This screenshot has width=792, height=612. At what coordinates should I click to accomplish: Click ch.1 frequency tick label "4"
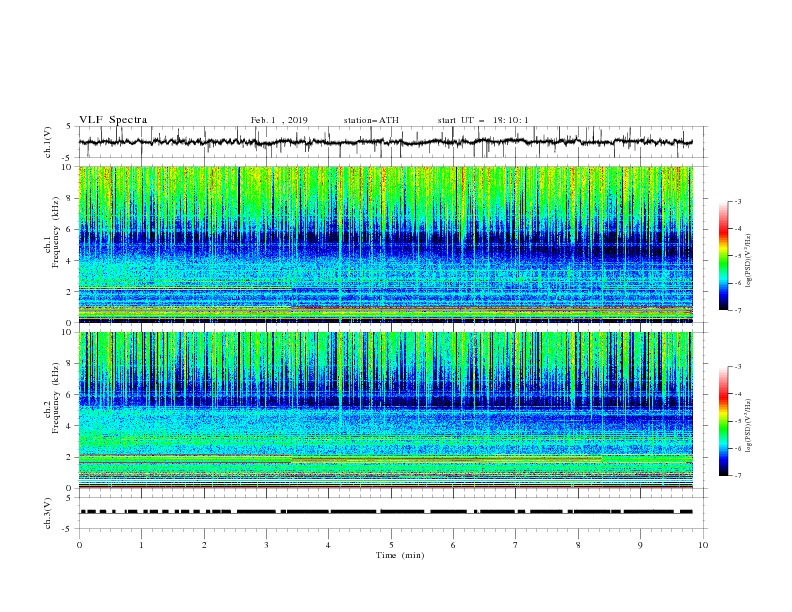69,261
